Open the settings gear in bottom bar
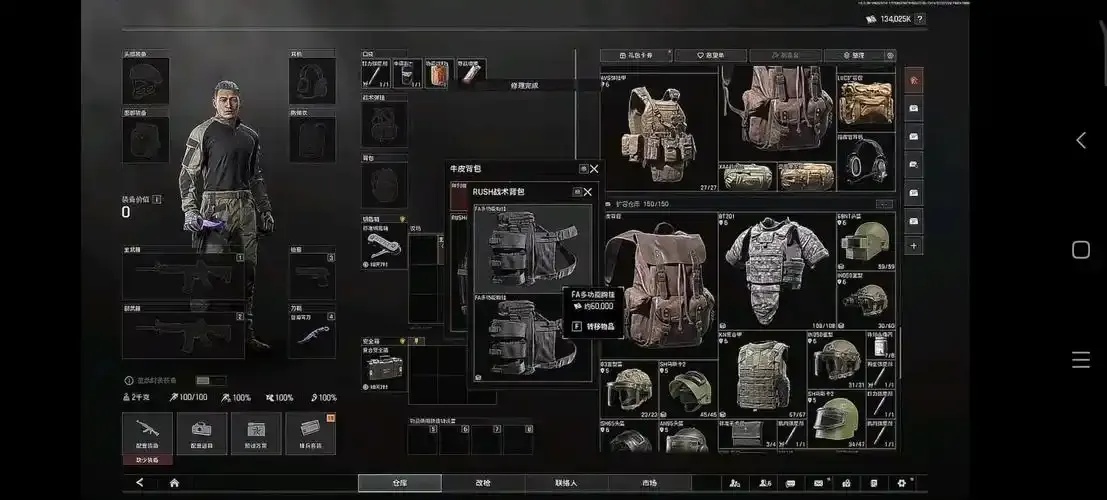1107x500 pixels. (x=902, y=483)
